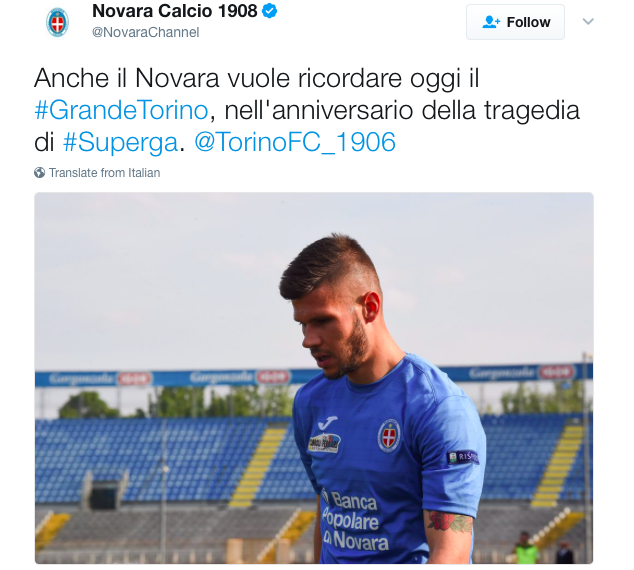Open the @TorinoFC_1906 mention
The image size is (634, 570).
click(x=295, y=142)
